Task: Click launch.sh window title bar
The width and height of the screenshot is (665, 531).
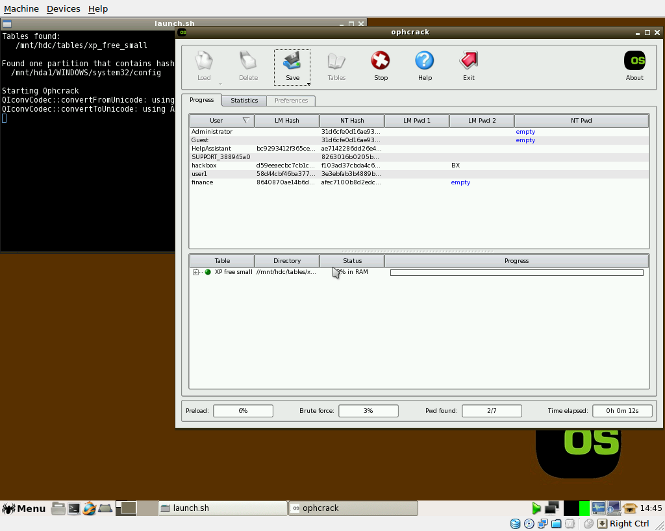Action: click(174, 23)
